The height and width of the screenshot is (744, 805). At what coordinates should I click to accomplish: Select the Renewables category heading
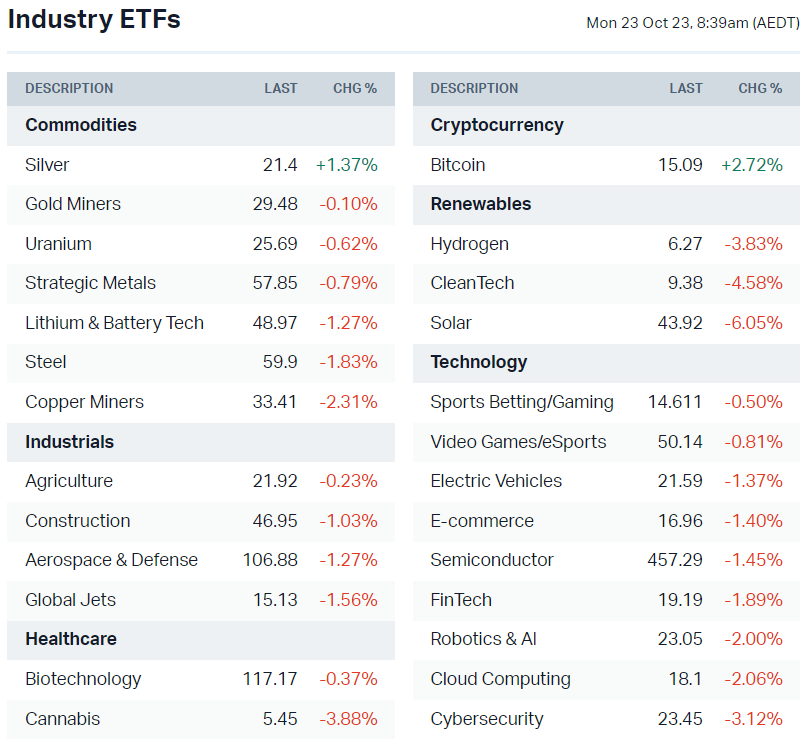481,204
